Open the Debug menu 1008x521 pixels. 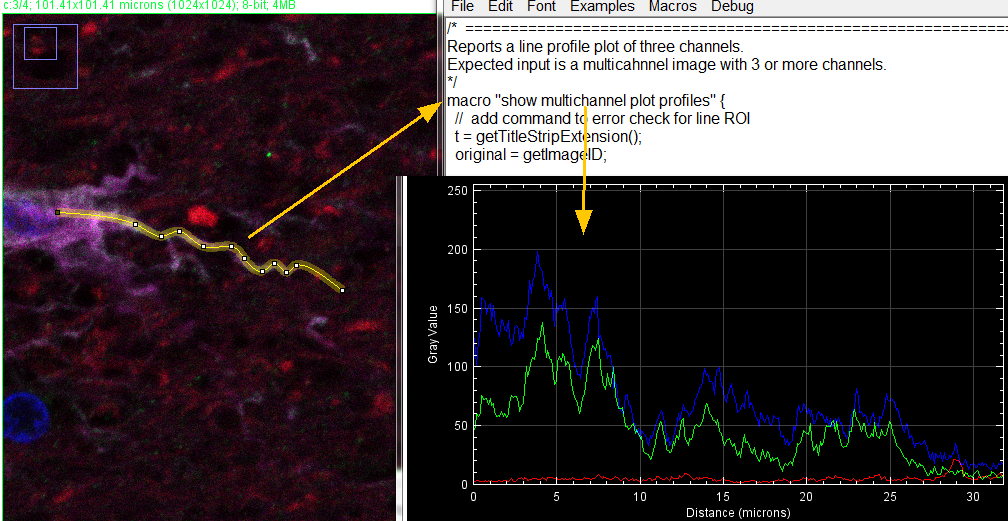click(x=733, y=7)
